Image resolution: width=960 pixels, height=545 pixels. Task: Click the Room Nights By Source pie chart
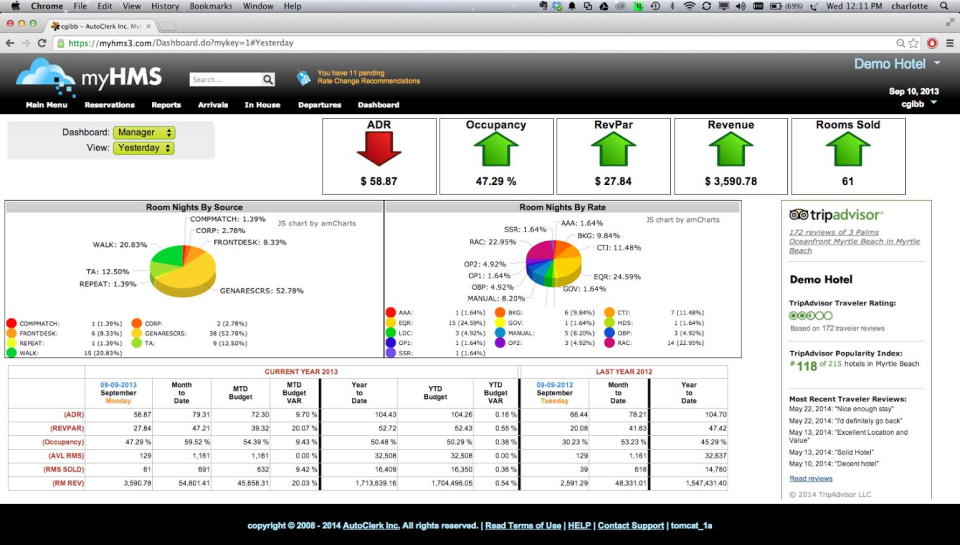(183, 270)
